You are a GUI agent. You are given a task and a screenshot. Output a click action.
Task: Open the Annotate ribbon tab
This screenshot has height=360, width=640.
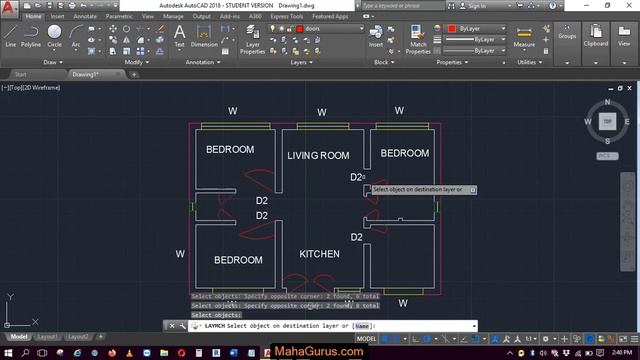coord(85,16)
